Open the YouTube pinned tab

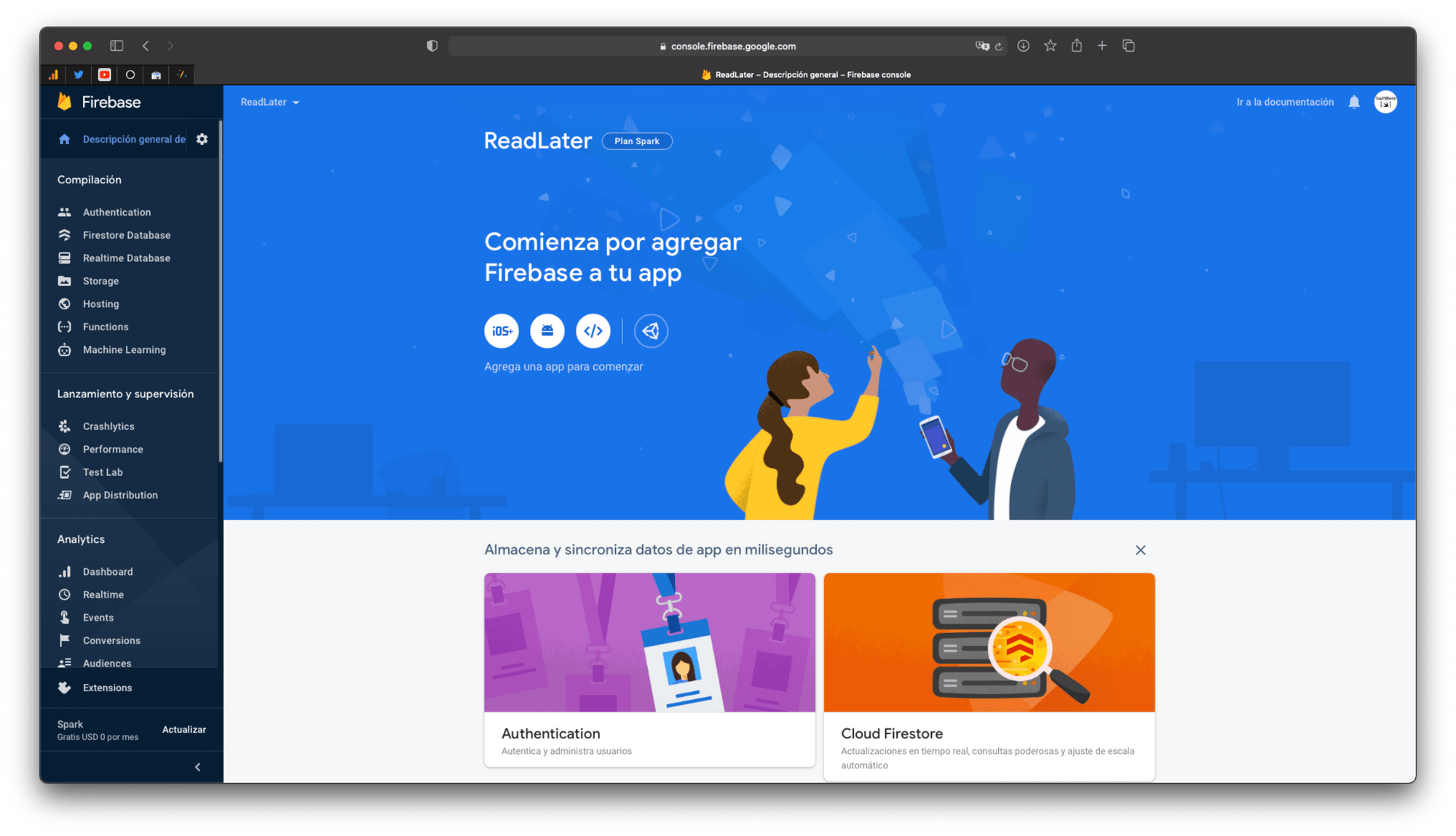(x=105, y=74)
